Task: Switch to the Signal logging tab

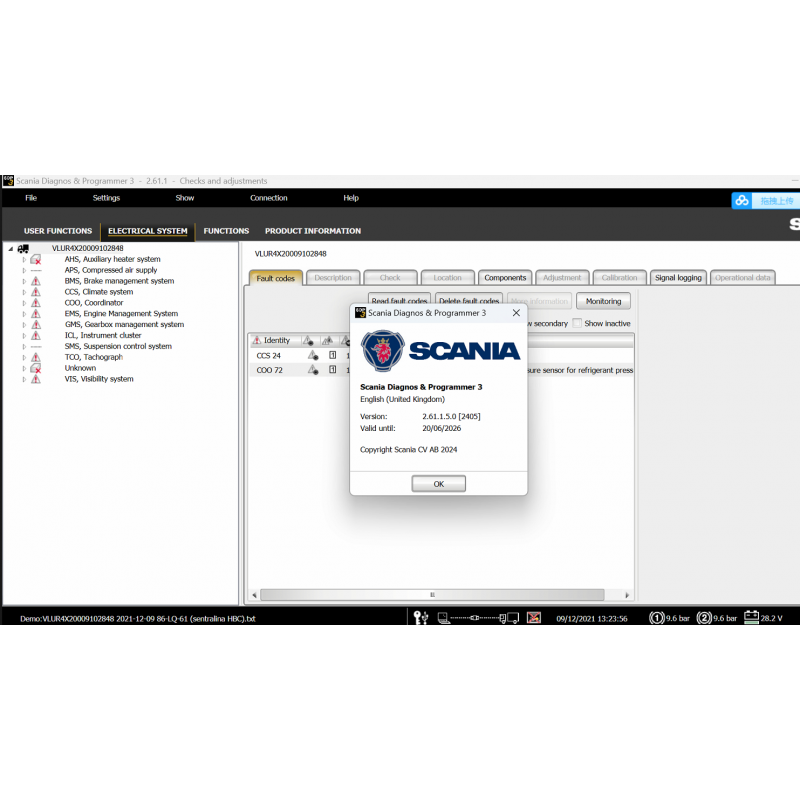Action: click(678, 278)
